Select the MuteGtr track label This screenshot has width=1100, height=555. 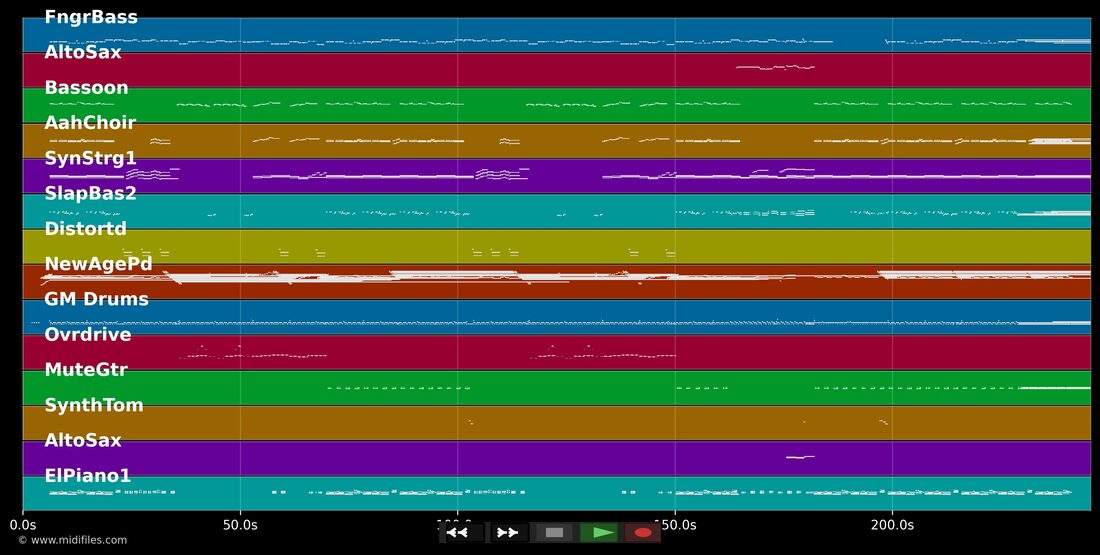tap(86, 370)
